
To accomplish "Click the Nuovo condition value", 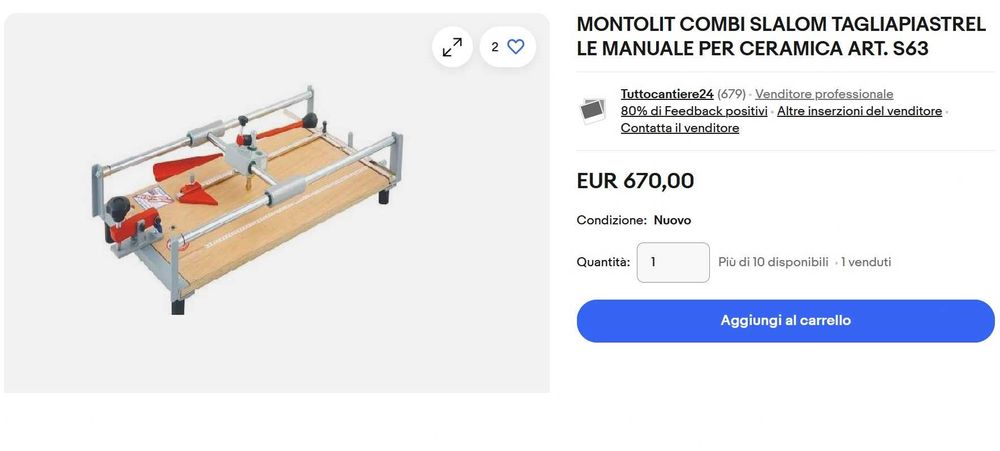I will pyautogui.click(x=672, y=220).
